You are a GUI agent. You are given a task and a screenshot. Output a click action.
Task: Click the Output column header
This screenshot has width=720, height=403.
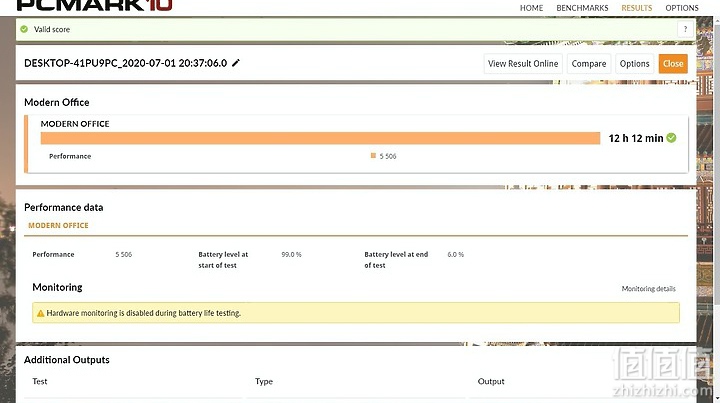491,381
